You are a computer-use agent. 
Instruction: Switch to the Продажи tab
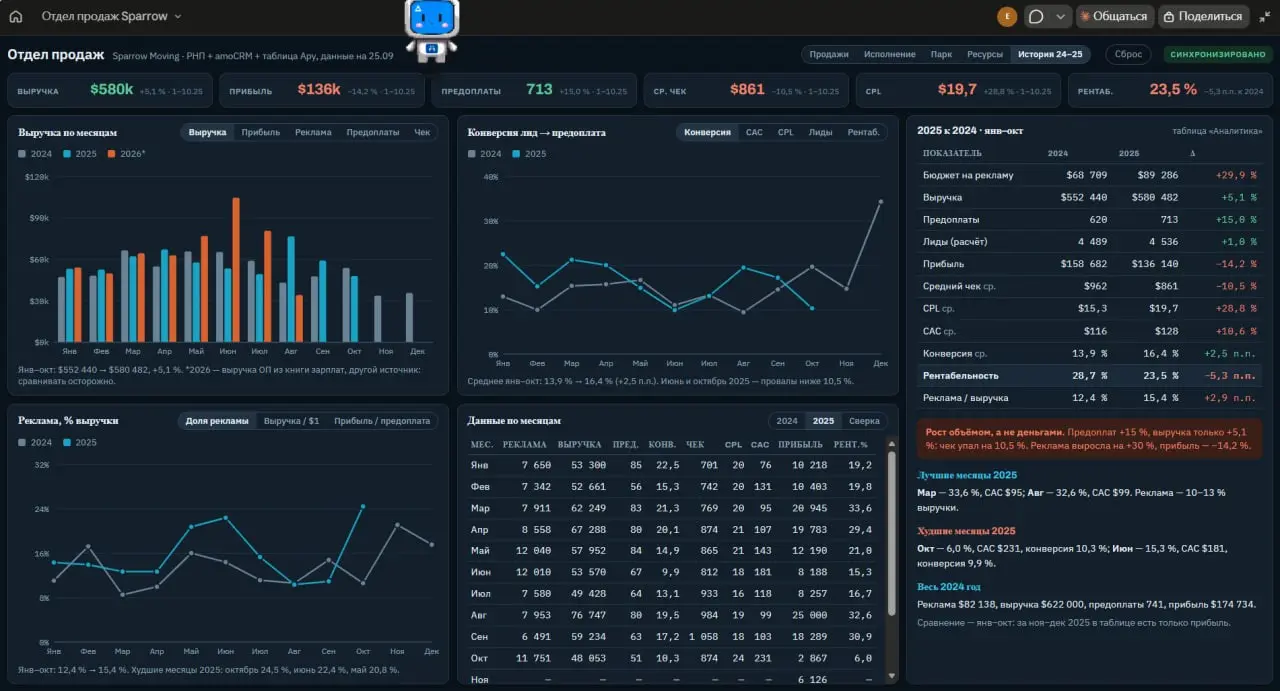point(829,54)
